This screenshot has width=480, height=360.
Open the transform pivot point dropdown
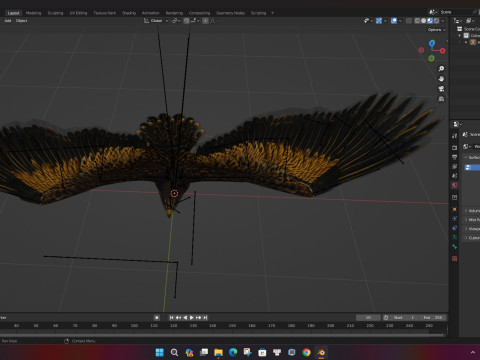pos(176,21)
